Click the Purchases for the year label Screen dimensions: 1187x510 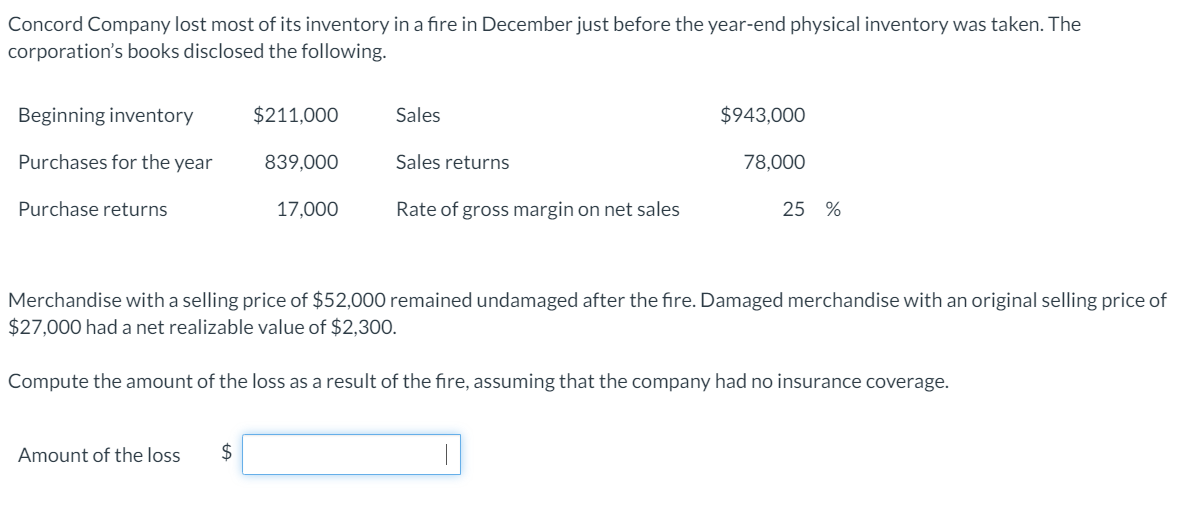pos(115,162)
